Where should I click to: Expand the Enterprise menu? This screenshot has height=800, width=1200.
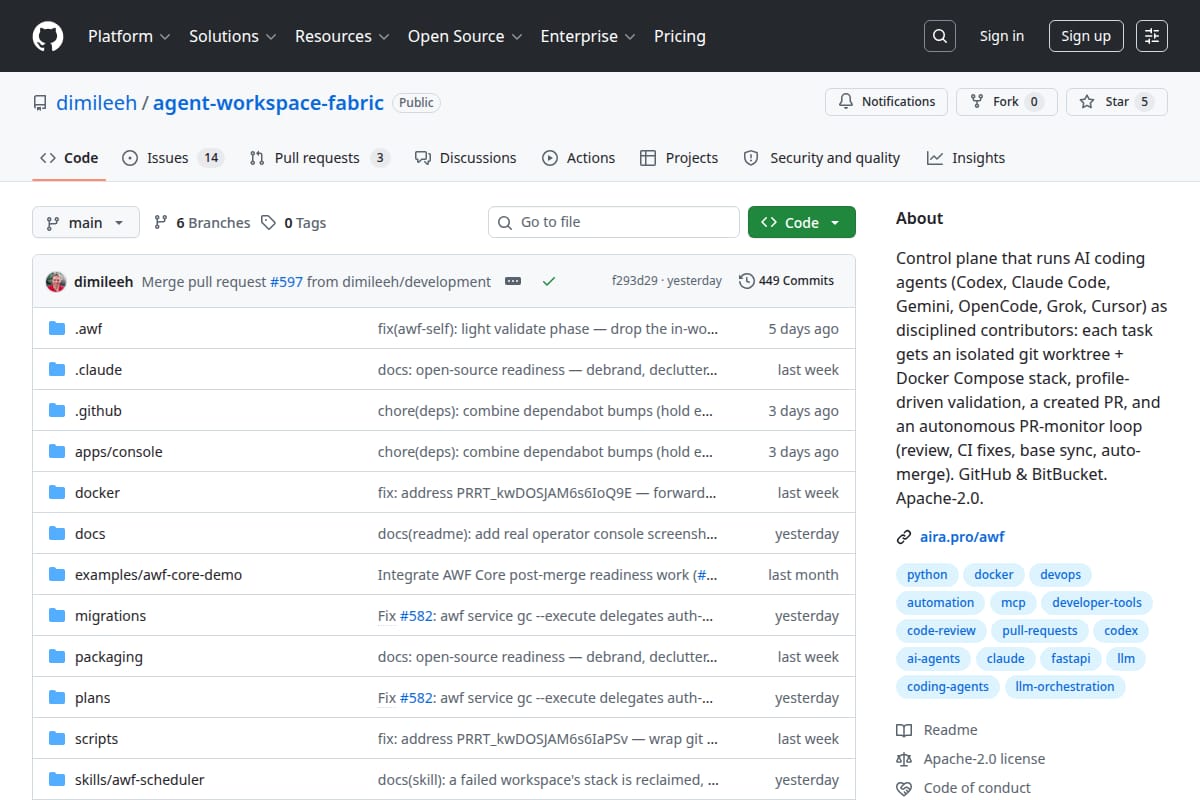tap(588, 36)
